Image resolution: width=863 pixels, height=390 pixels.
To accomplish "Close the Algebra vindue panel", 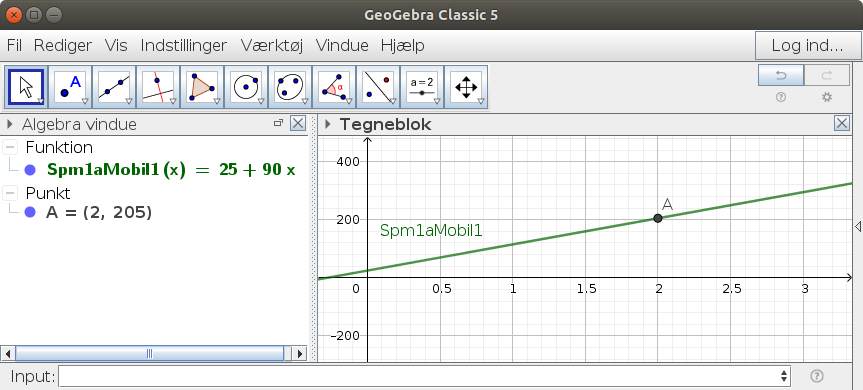I will pyautogui.click(x=298, y=123).
